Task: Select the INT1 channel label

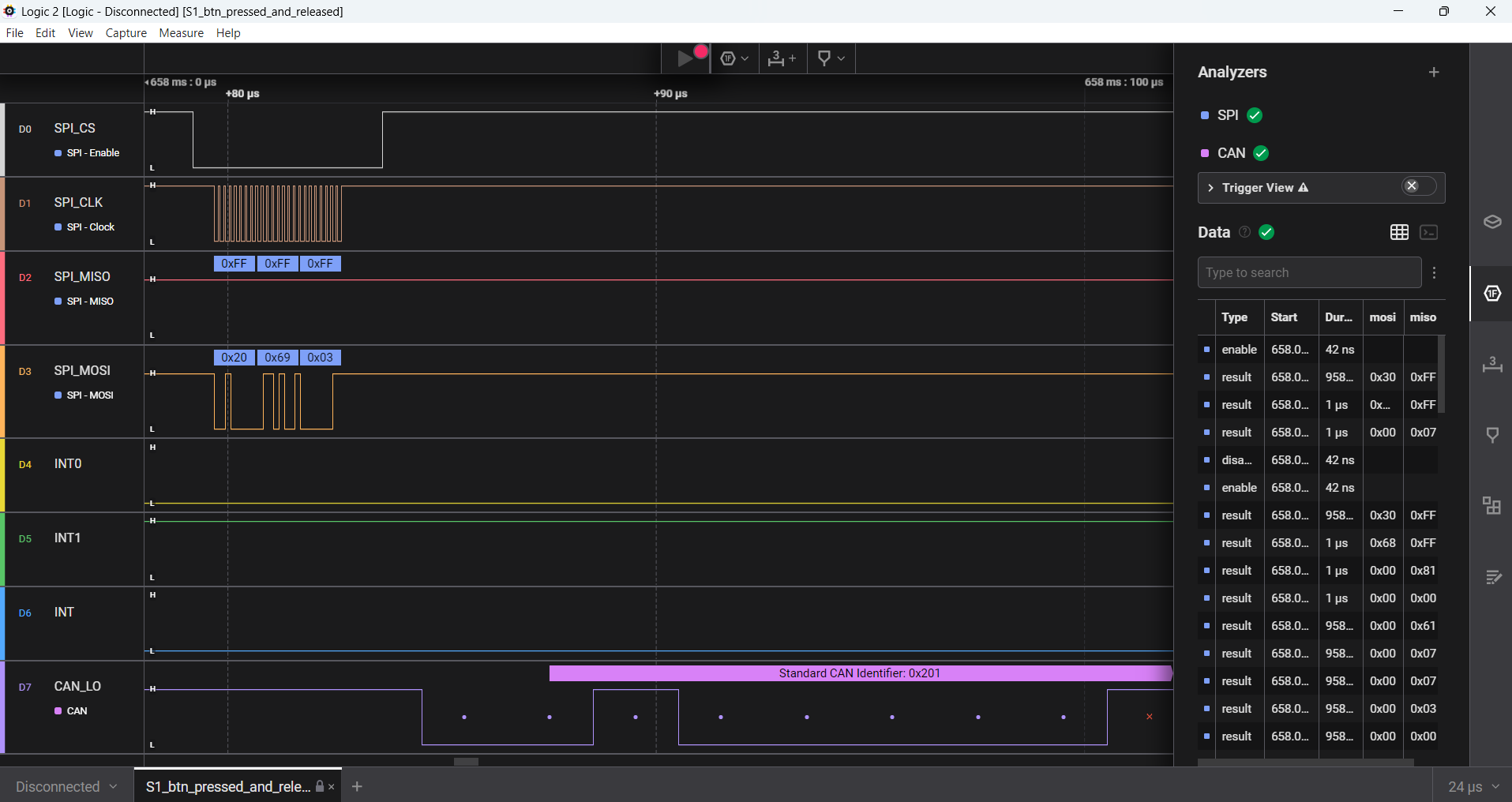Action: coord(67,538)
